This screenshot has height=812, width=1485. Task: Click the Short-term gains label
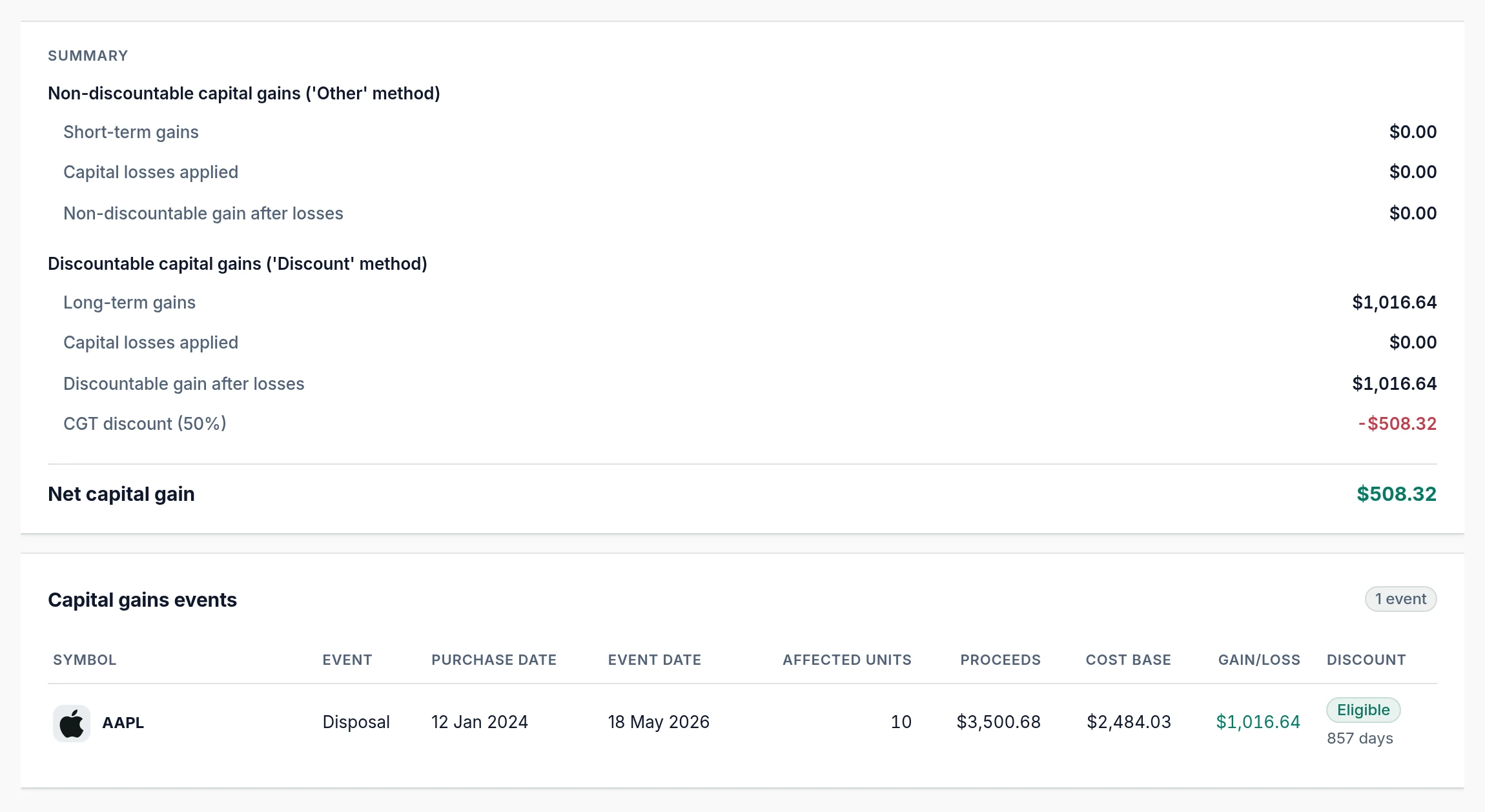[x=131, y=132]
